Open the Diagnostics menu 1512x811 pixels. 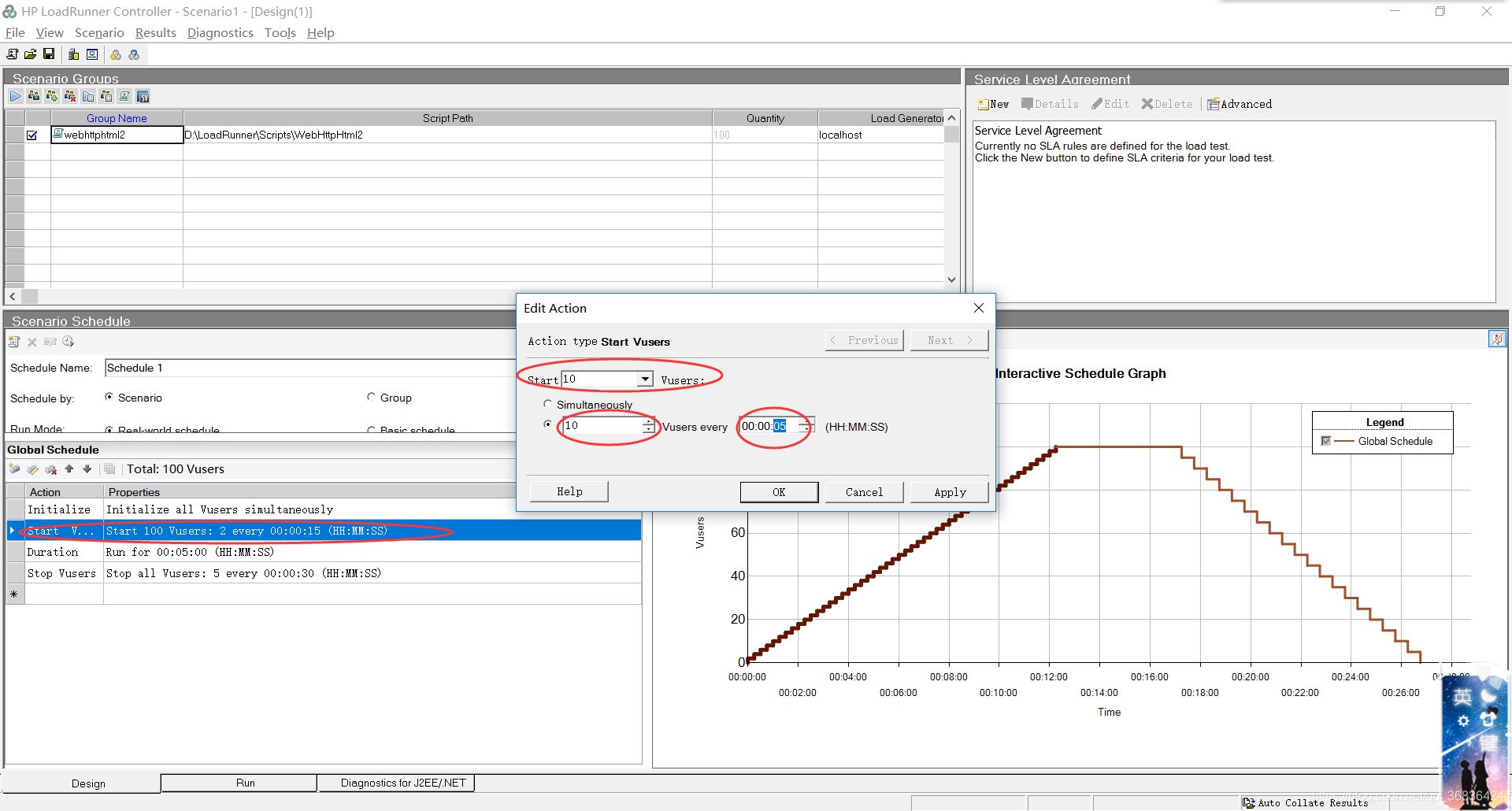[220, 33]
